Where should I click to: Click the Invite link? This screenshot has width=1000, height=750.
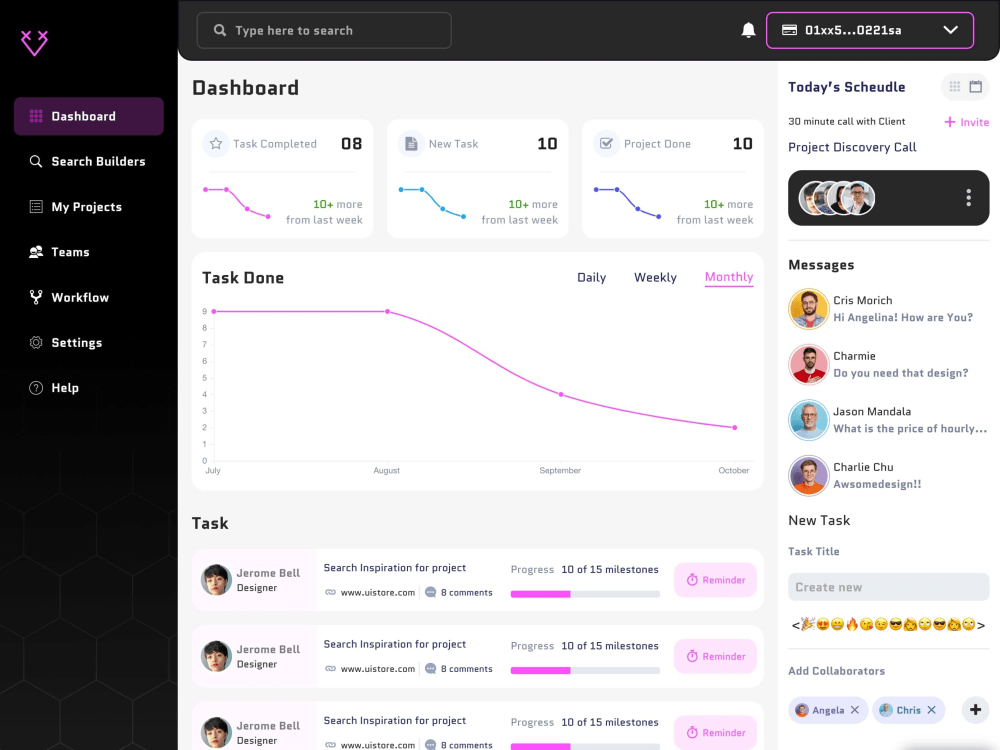(967, 122)
